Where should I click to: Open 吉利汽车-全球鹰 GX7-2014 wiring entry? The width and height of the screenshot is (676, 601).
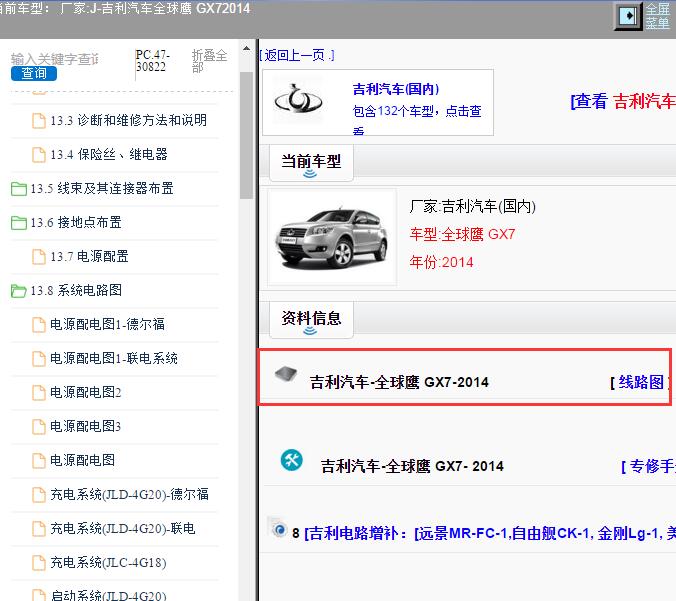point(399,382)
